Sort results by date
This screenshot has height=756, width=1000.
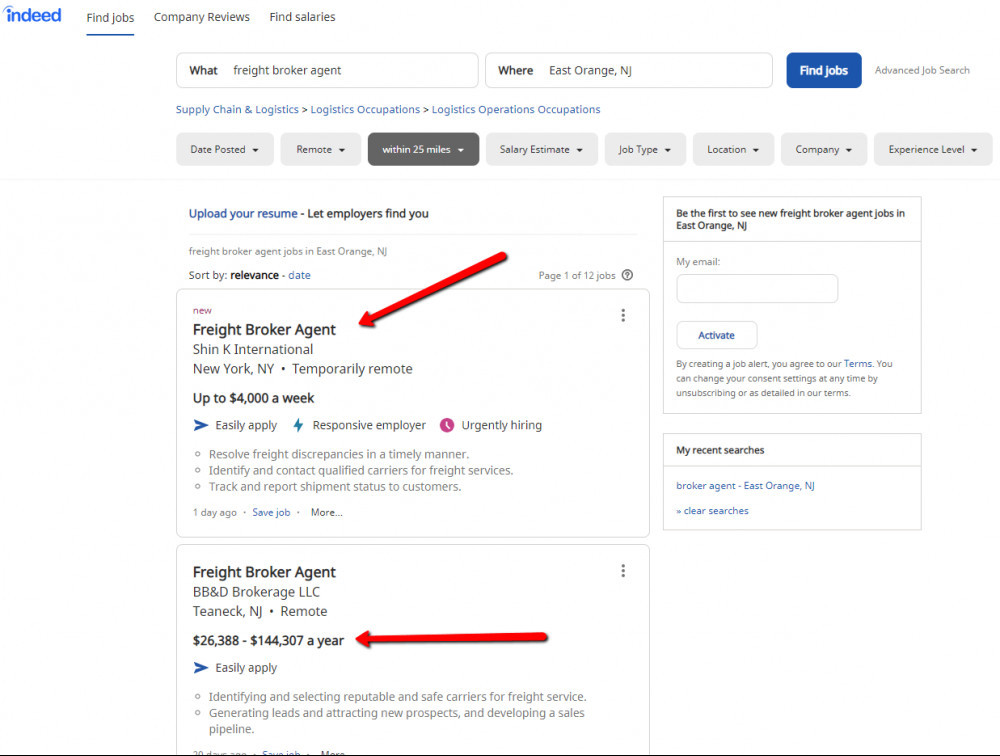[x=299, y=275]
